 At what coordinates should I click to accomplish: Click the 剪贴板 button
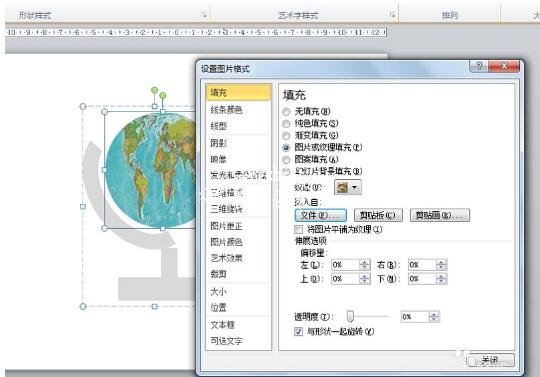(x=378, y=215)
